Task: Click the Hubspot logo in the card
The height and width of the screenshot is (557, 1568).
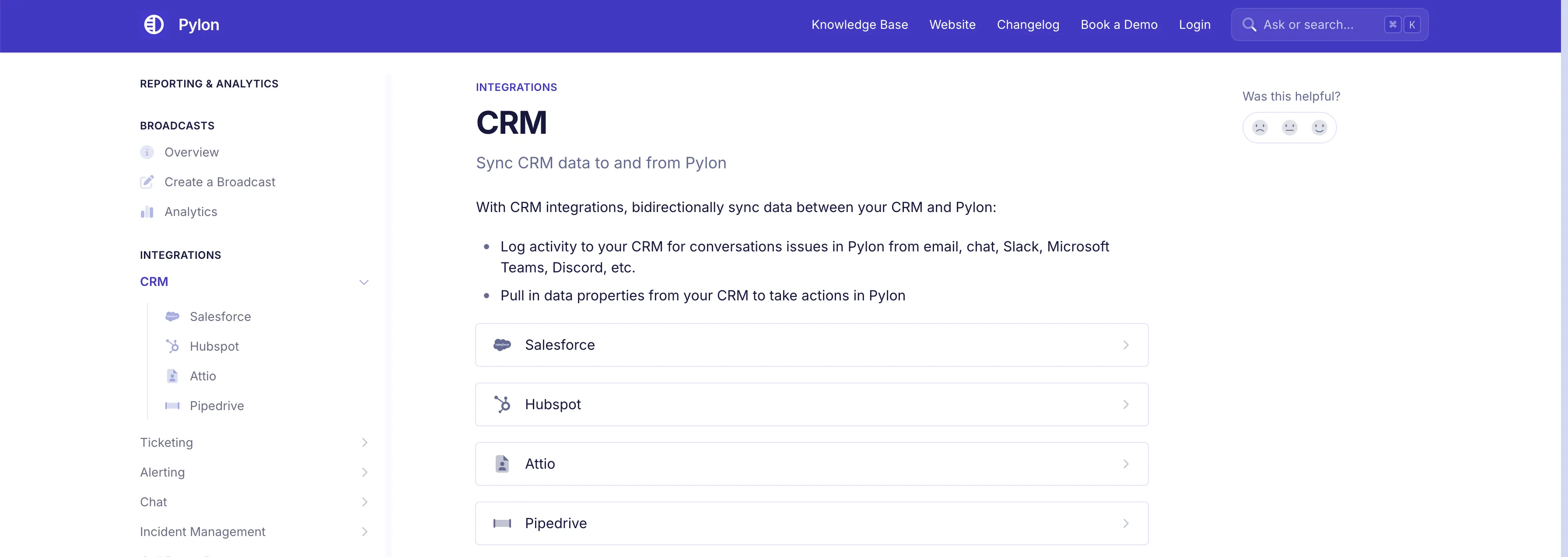Action: [502, 404]
